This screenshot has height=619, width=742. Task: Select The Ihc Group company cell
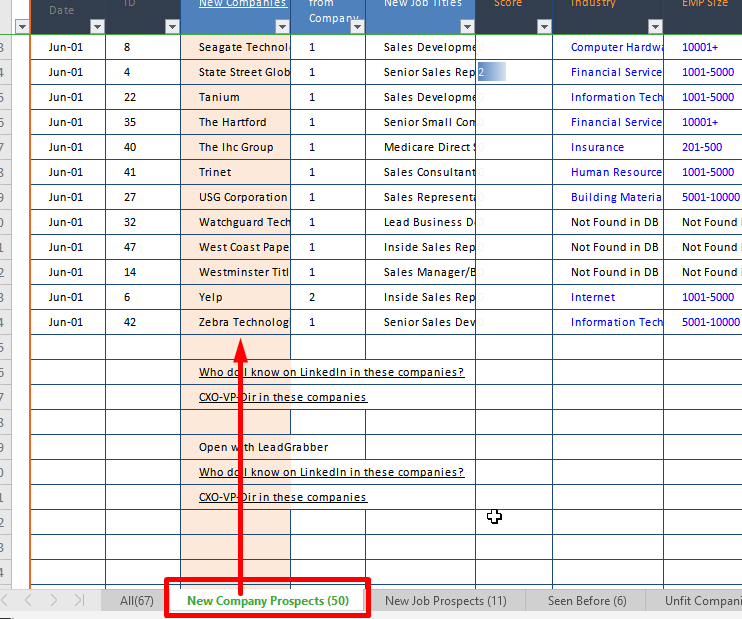236,147
